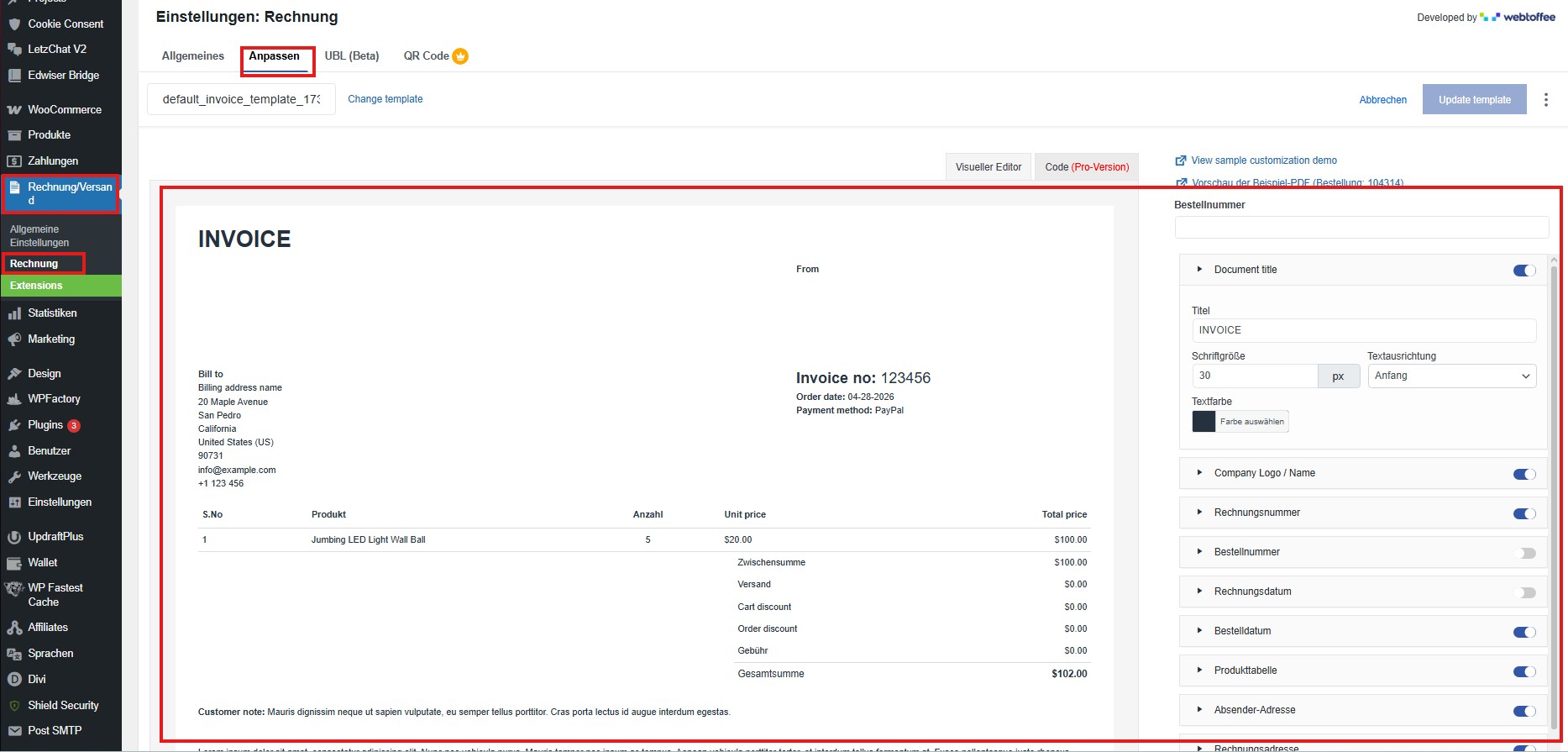Open the three-dot more options menu
The height and width of the screenshot is (752, 1568).
tap(1545, 99)
